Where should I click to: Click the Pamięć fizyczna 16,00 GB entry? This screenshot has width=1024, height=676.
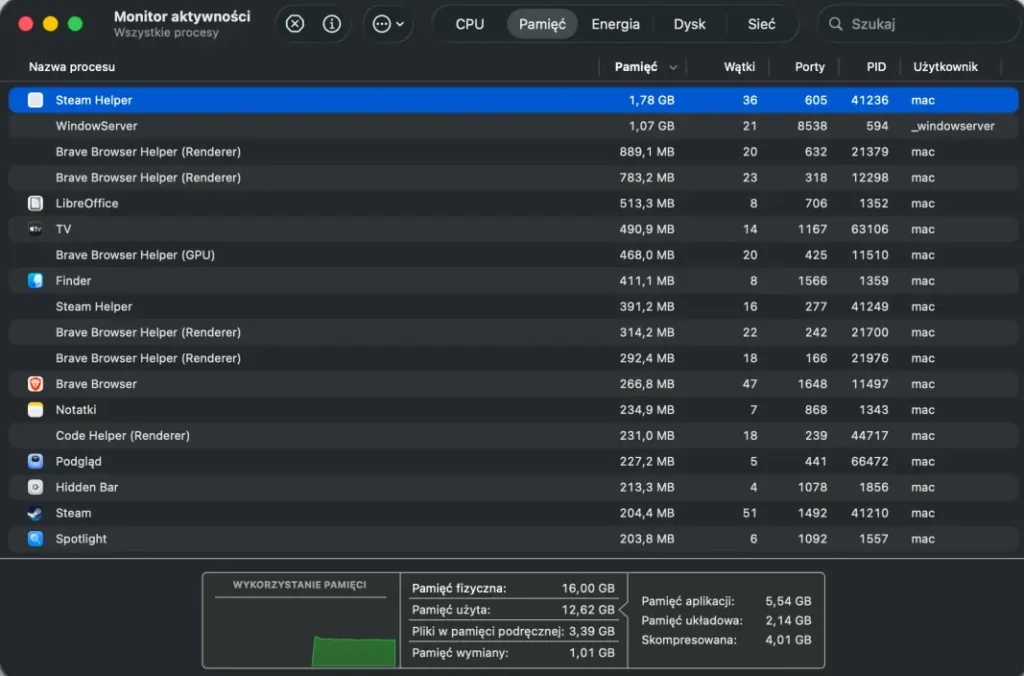pos(513,588)
